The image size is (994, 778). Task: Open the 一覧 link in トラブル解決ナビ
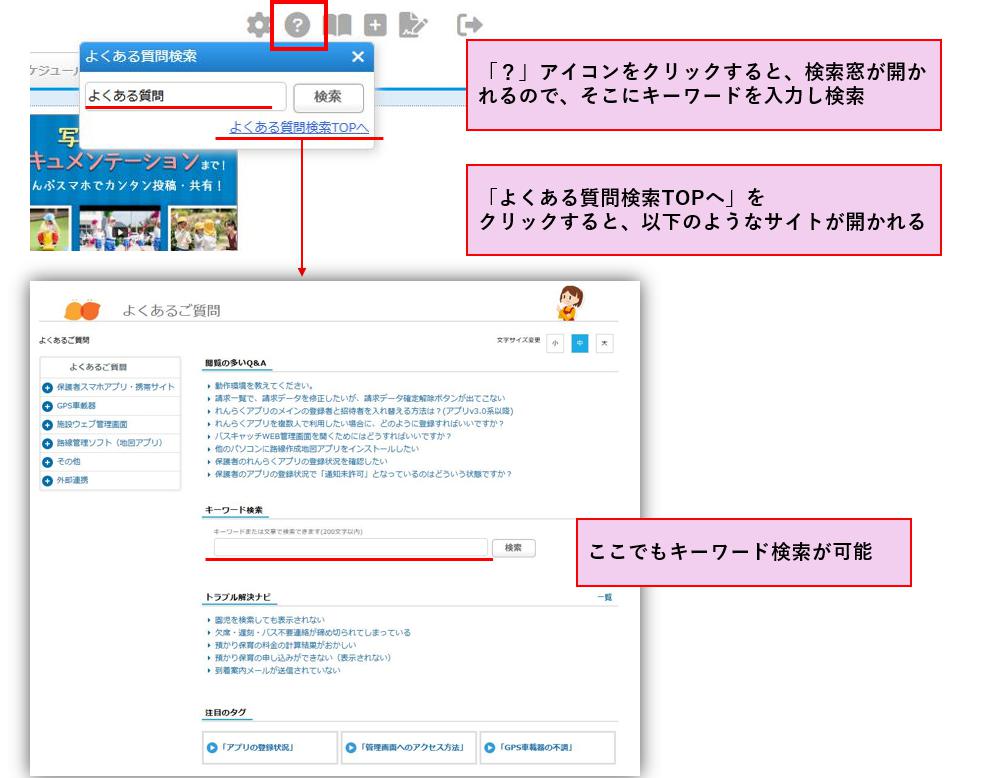point(604,597)
